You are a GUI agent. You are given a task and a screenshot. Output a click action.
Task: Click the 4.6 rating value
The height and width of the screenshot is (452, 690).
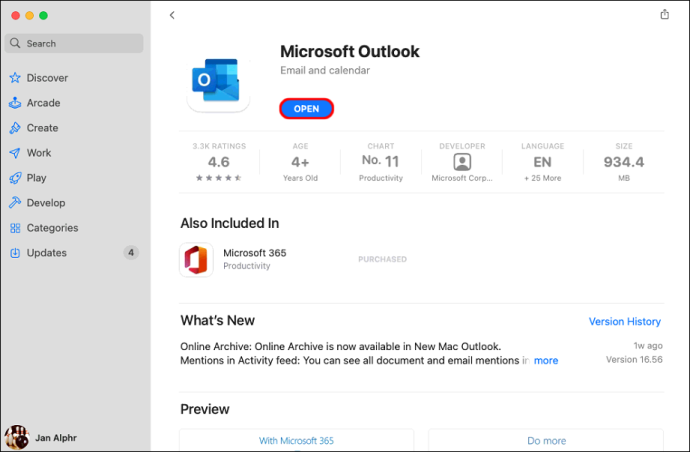pyautogui.click(x=219, y=162)
